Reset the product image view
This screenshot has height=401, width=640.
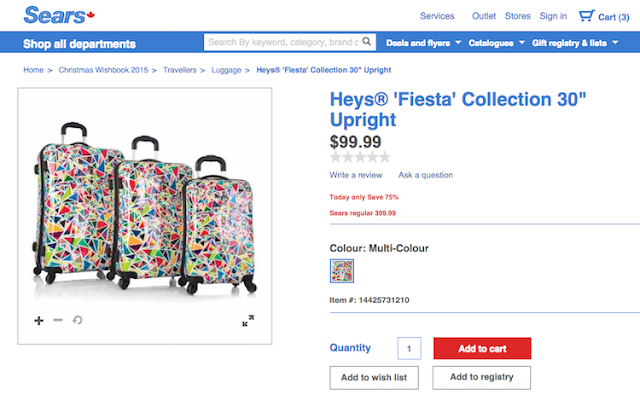tap(77, 320)
